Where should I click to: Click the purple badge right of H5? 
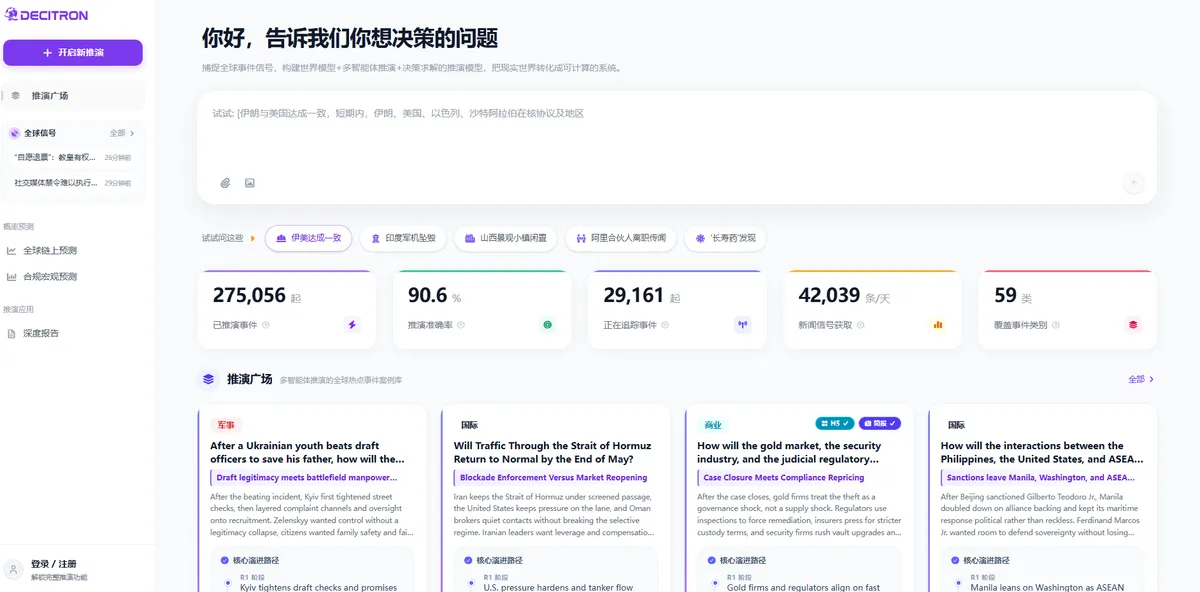pyautogui.click(x=879, y=423)
